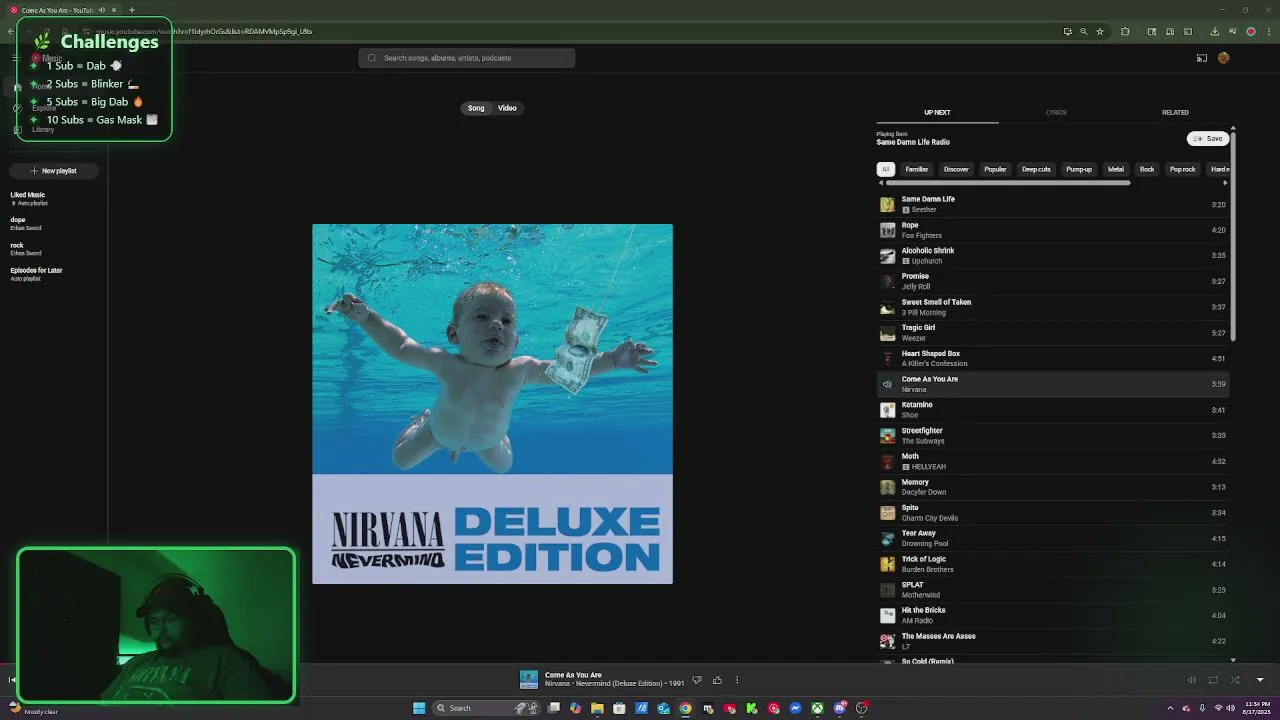Play Same Damn Life by Seether
Screen dimensions: 1280x720
pyautogui.click(x=1053, y=204)
